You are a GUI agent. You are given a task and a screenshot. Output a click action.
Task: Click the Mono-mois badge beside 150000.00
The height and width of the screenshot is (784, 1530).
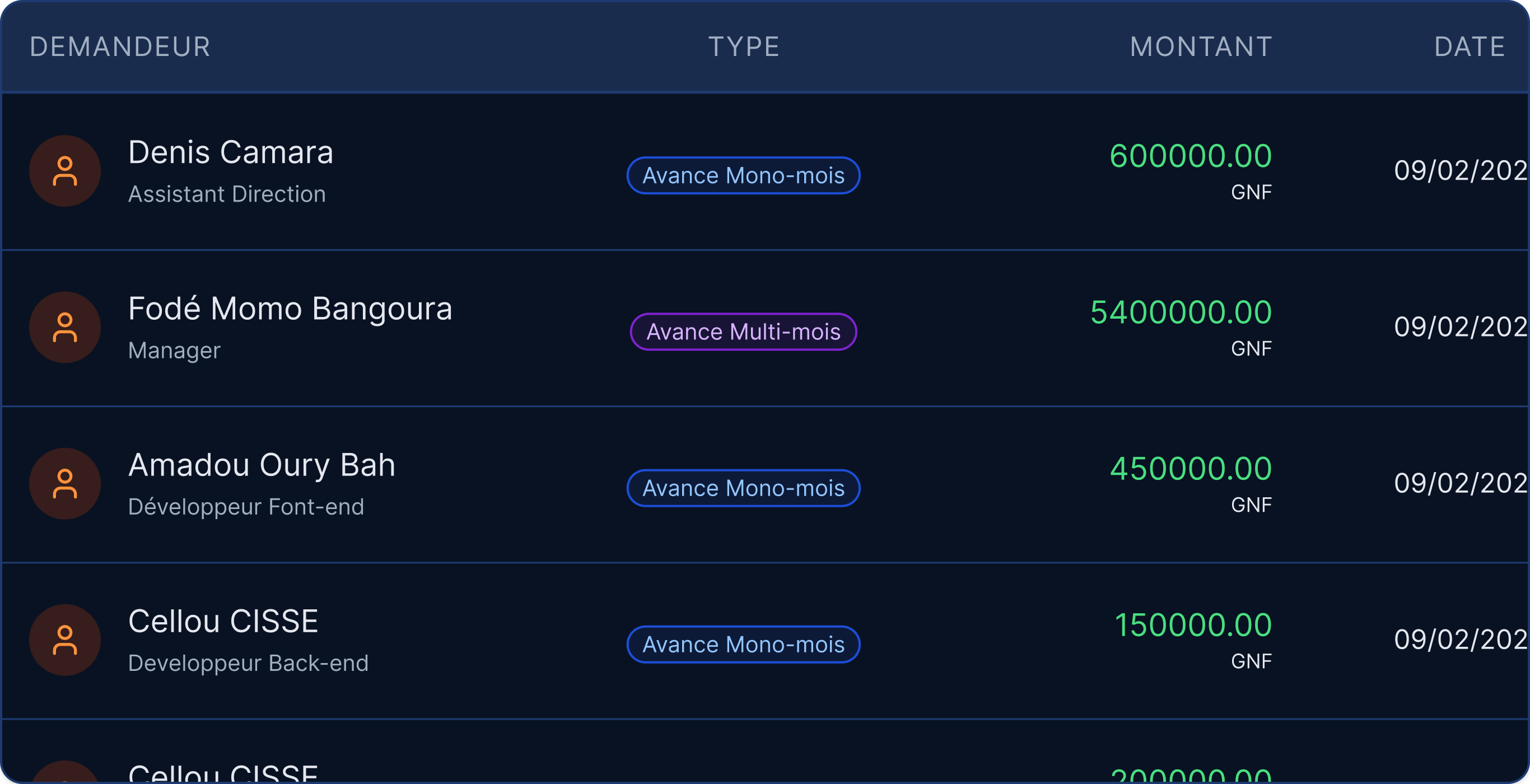pyautogui.click(x=743, y=645)
